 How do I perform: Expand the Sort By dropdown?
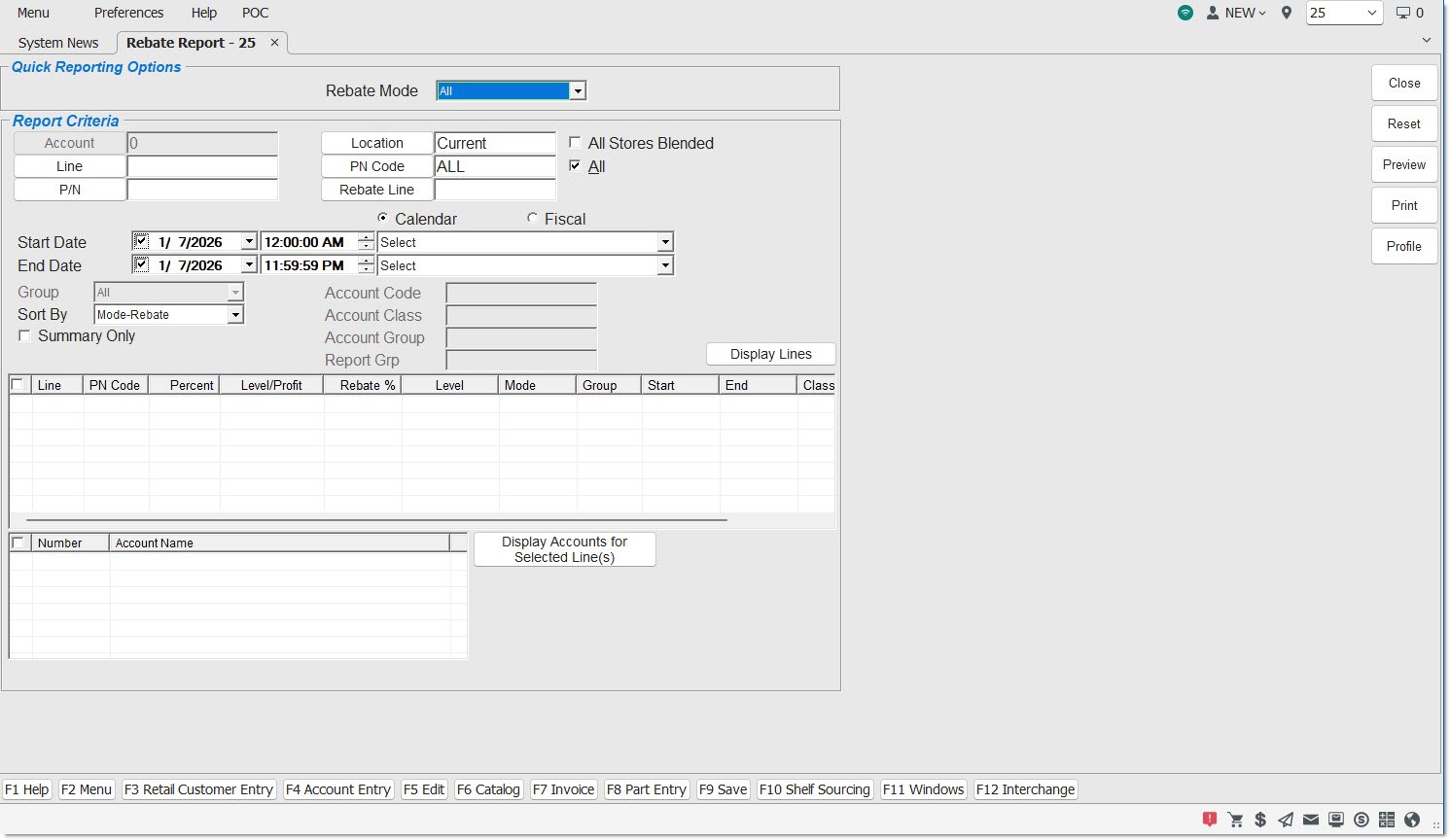click(234, 315)
